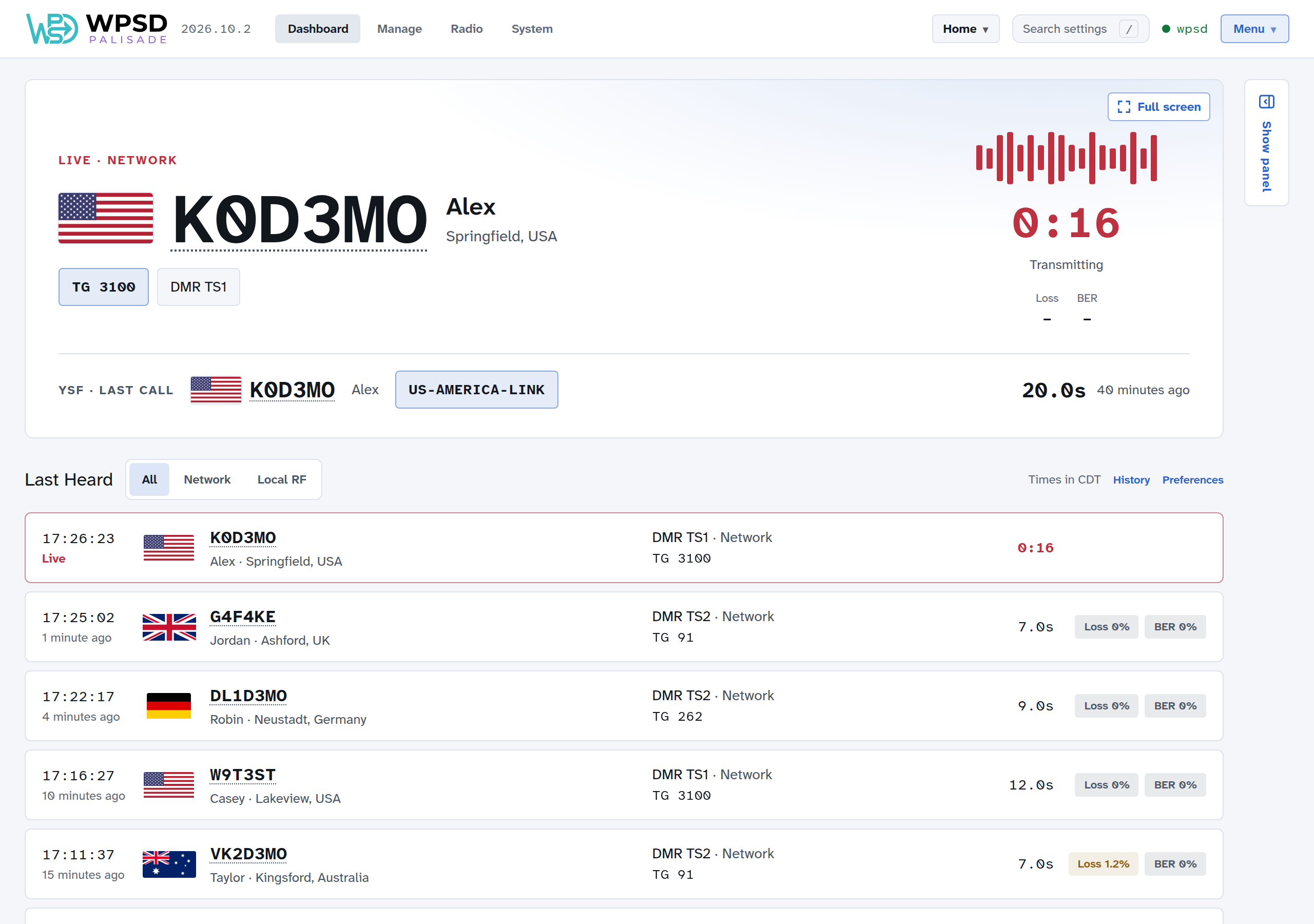Open G4F4KE callsign link
The height and width of the screenshot is (924, 1314).
point(243,617)
